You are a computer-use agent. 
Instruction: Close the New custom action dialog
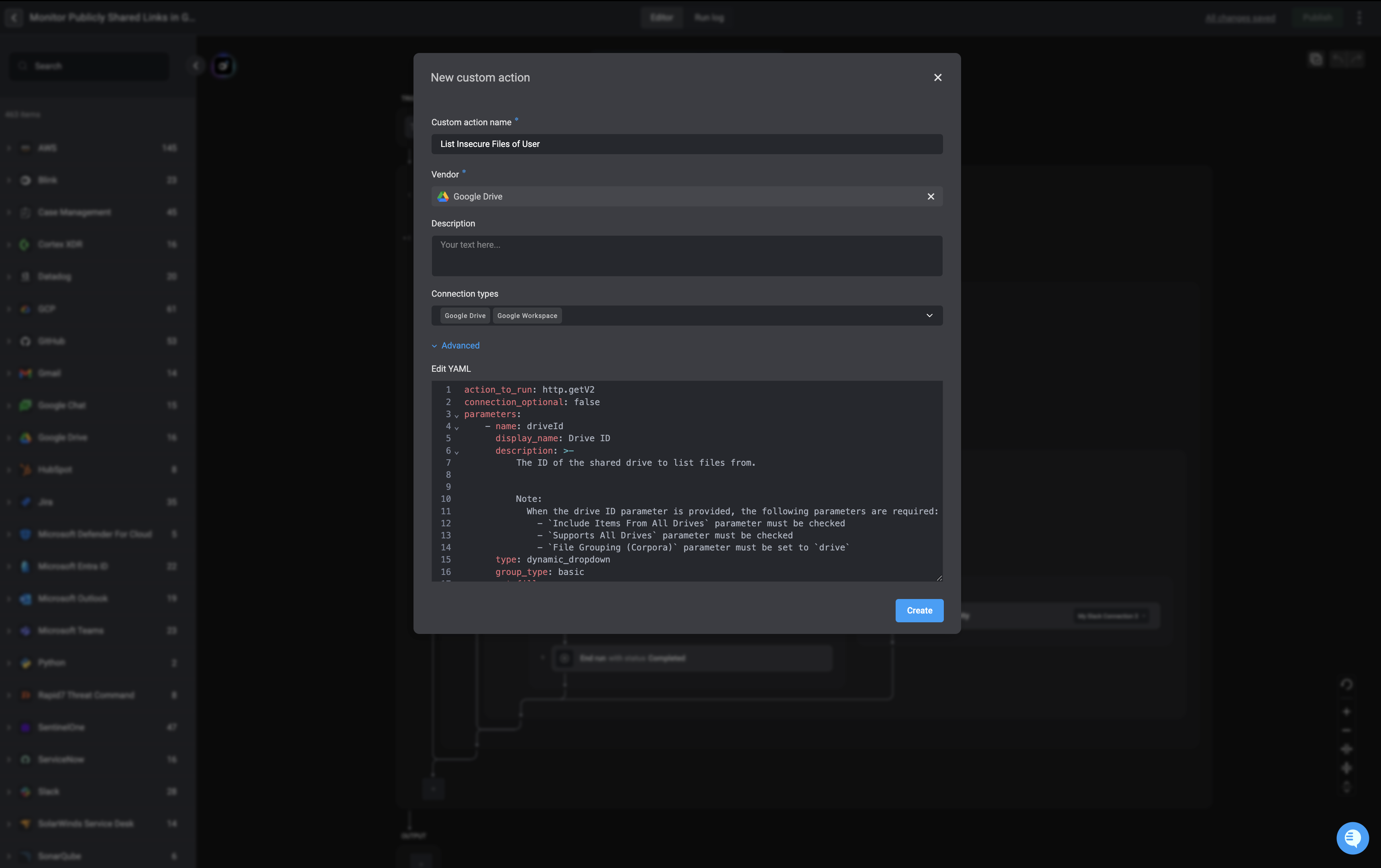938,77
